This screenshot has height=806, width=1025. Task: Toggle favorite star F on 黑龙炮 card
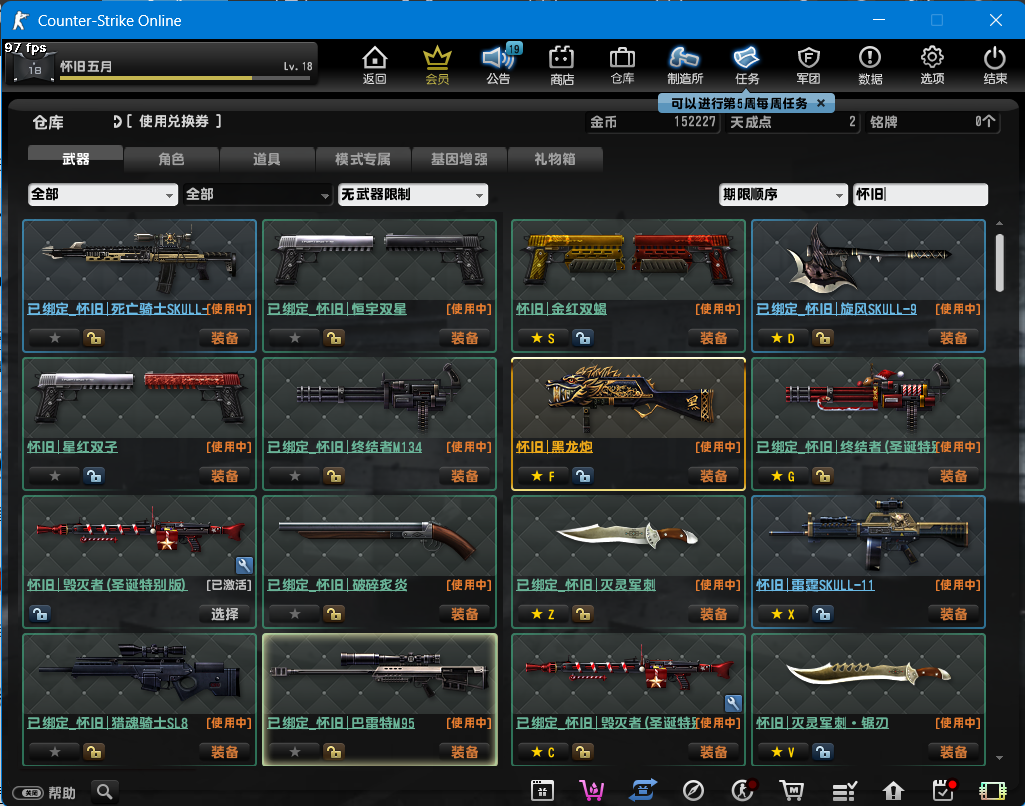[x=543, y=476]
